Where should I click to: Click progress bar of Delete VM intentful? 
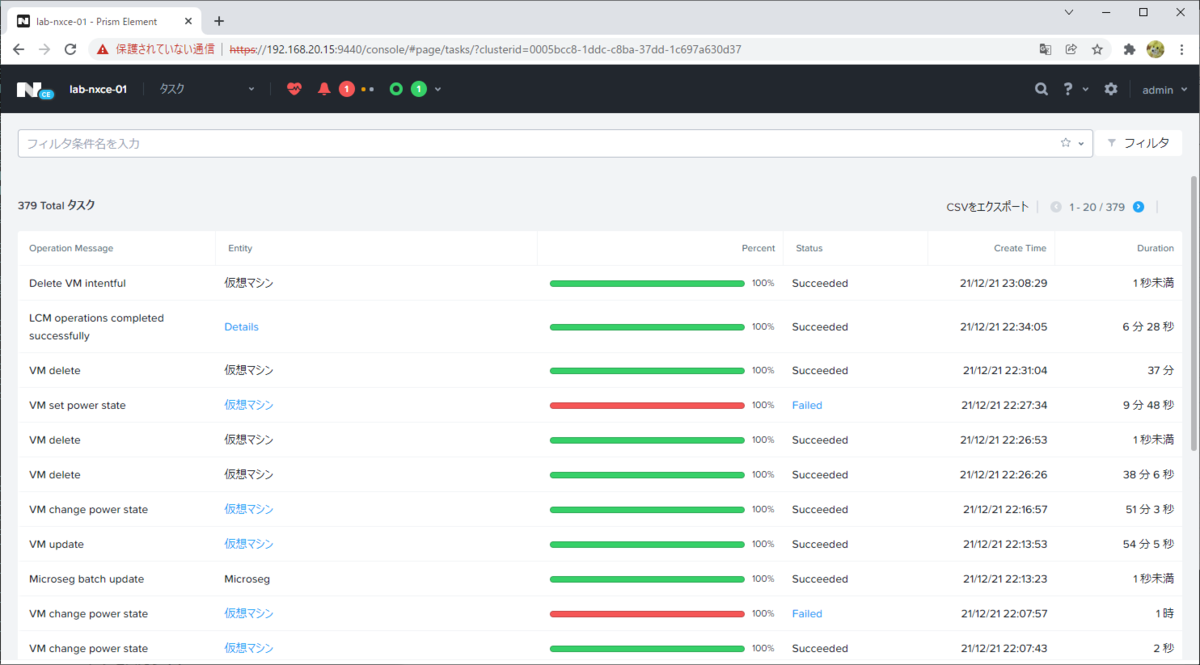tap(647, 283)
